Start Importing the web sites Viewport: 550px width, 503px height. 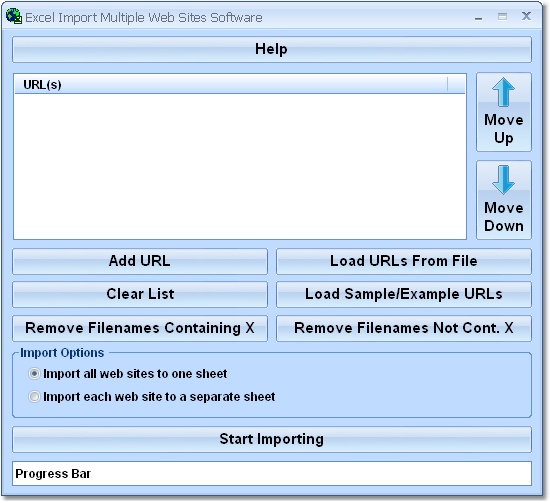click(x=272, y=439)
